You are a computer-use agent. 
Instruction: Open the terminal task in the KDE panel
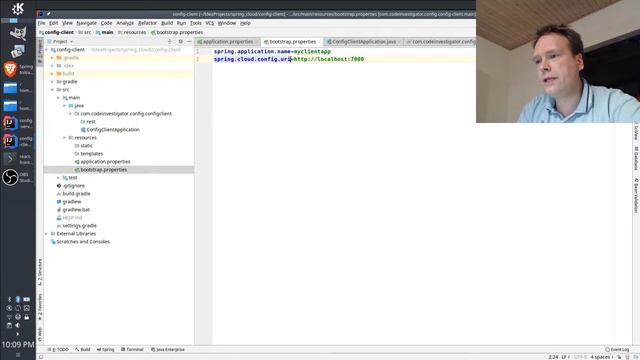pyautogui.click(x=18, y=159)
